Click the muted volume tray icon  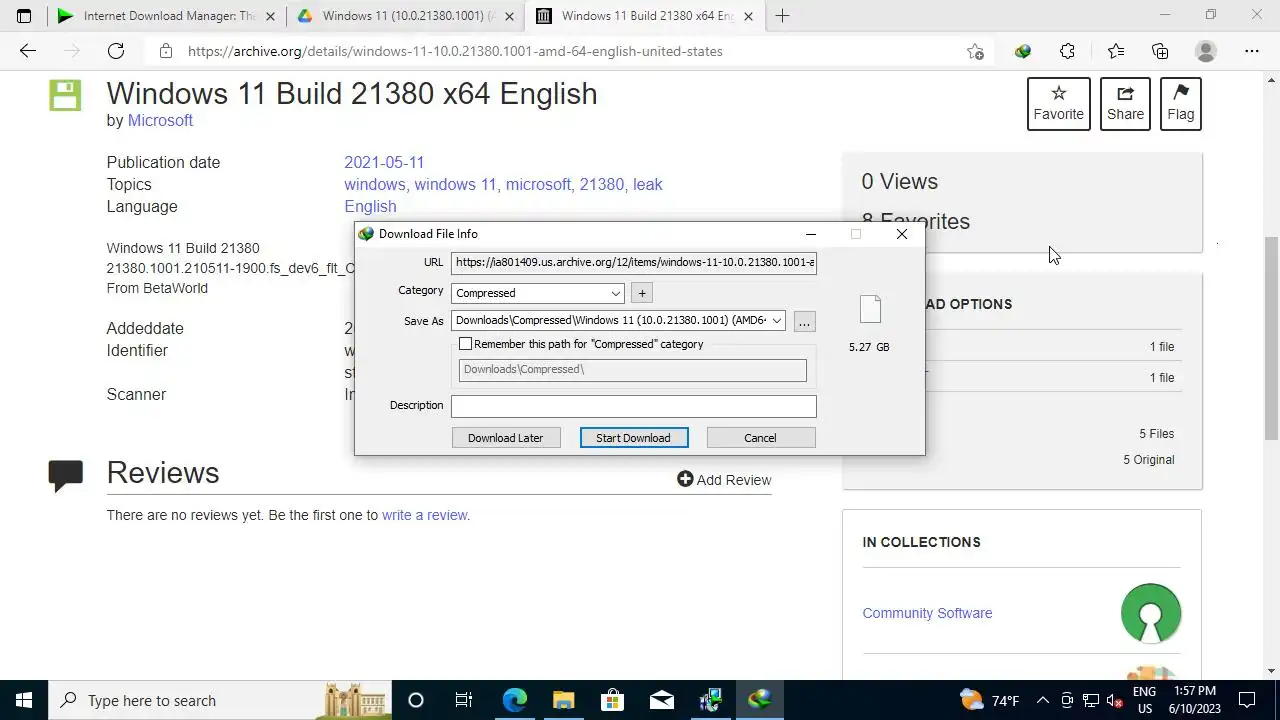pyautogui.click(x=1115, y=700)
